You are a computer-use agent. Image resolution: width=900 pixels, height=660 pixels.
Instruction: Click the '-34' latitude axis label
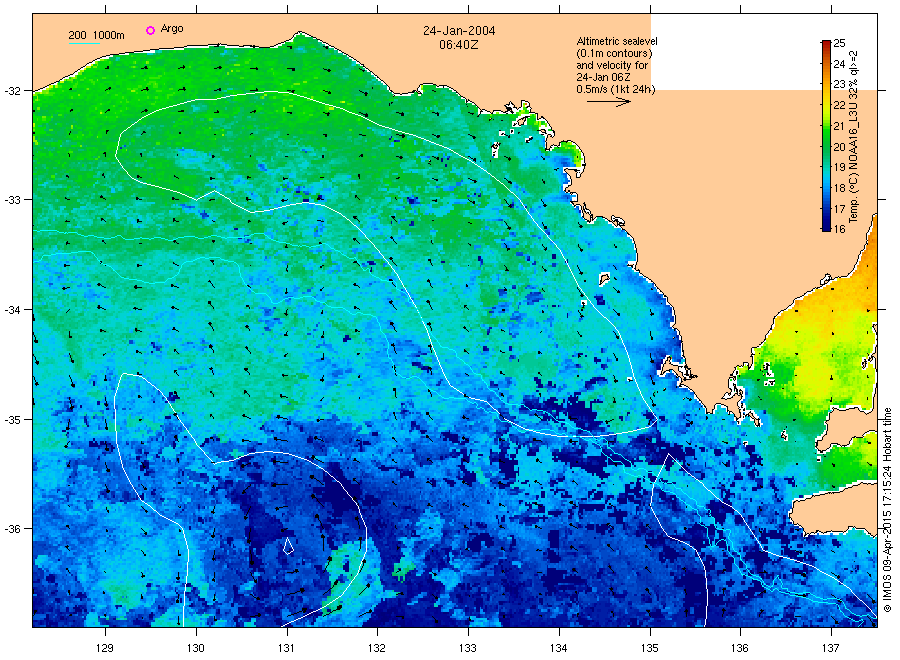11,310
